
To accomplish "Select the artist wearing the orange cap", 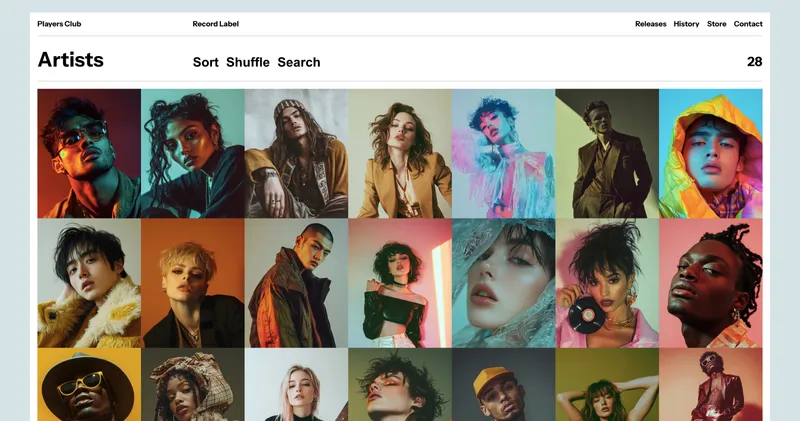I will [503, 385].
